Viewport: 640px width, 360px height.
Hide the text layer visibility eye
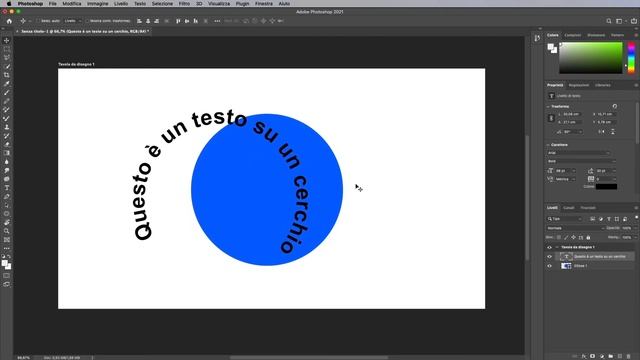pos(549,257)
